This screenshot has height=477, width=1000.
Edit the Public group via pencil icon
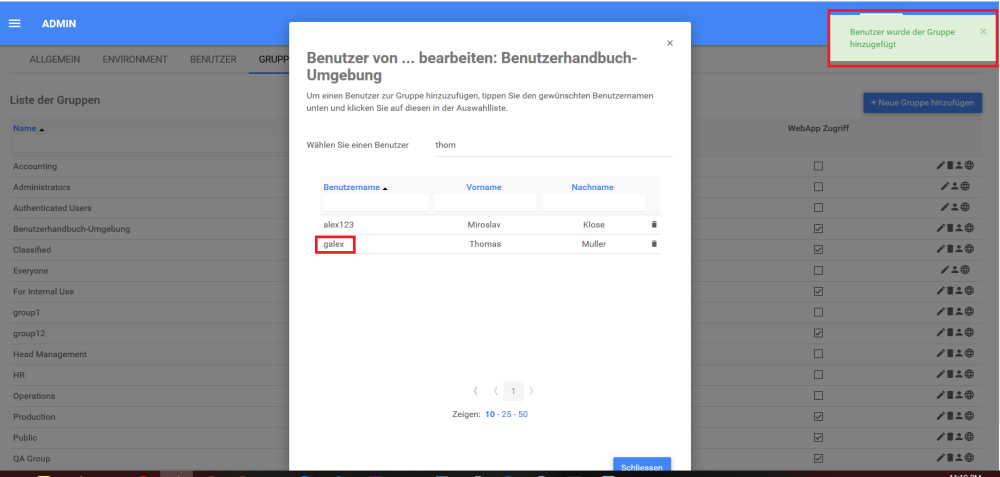coord(940,437)
